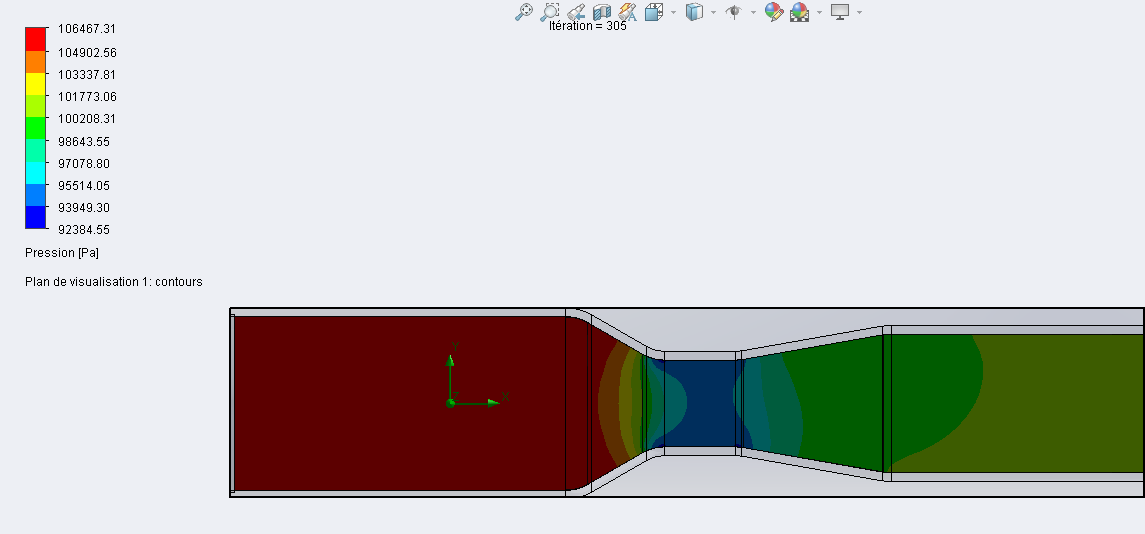Open the Edit Appearance tool
This screenshot has width=1145, height=534.
tap(773, 12)
